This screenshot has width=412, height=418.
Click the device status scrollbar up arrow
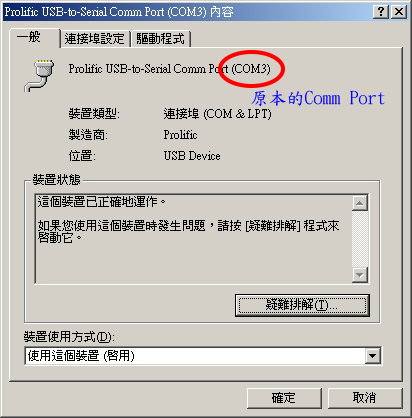359,203
